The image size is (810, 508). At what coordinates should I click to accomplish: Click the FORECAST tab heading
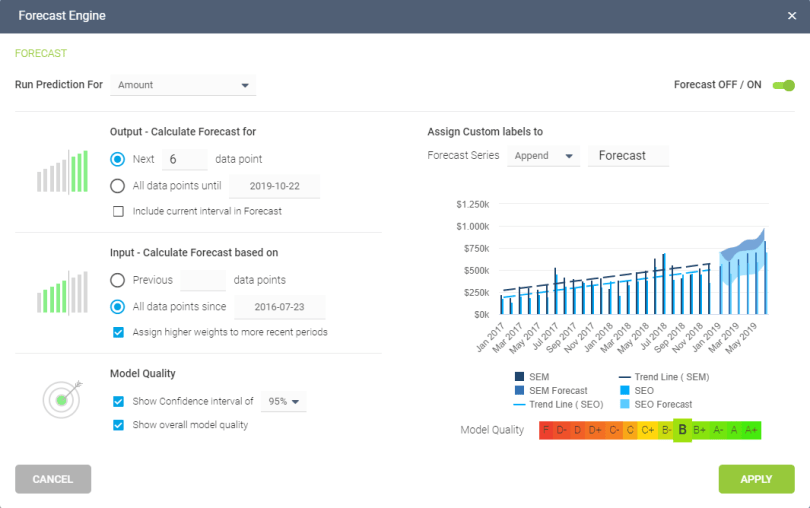(x=41, y=53)
